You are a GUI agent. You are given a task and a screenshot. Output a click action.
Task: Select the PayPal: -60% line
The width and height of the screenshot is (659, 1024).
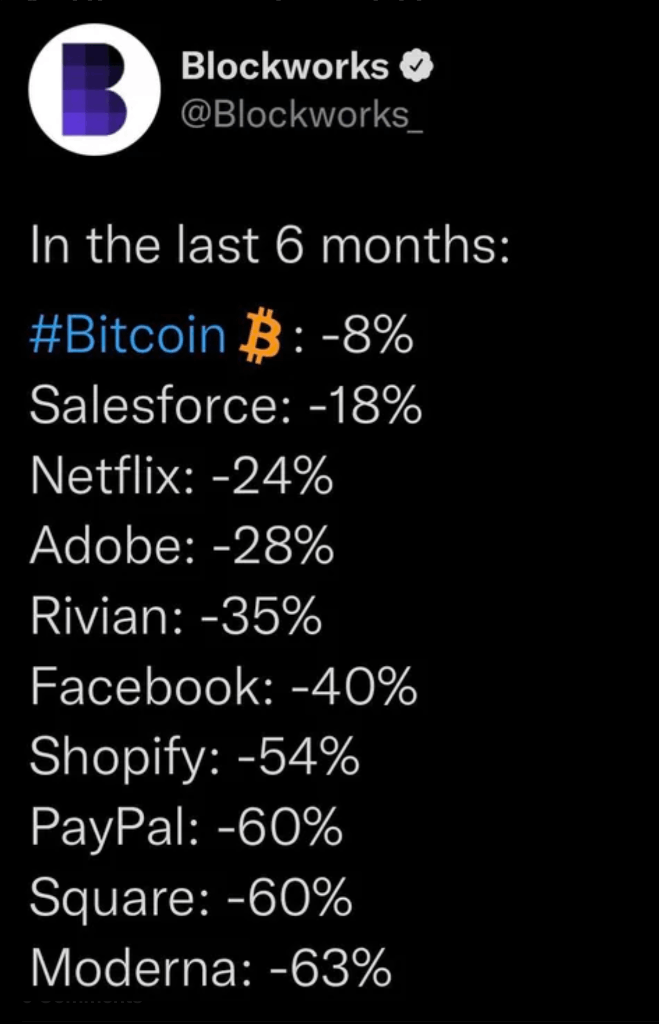pos(186,828)
